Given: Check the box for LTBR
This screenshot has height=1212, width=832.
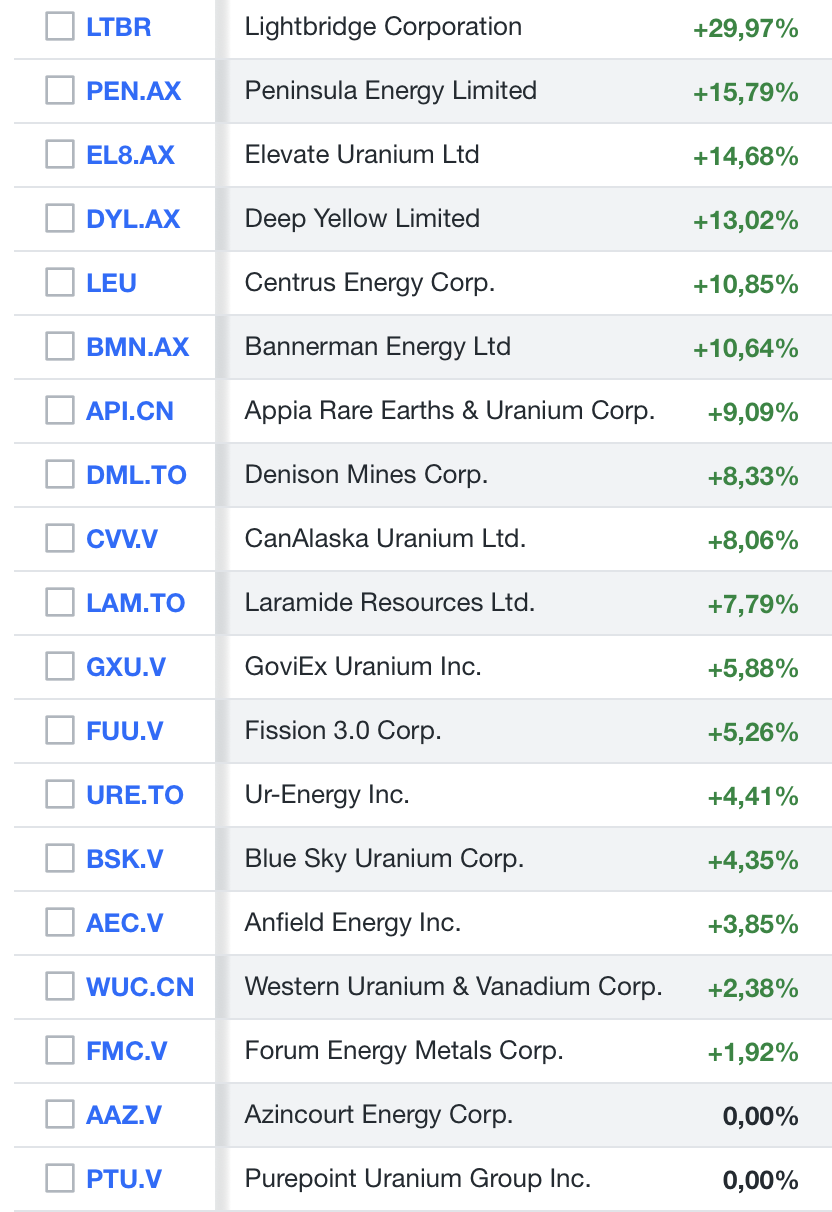Looking at the screenshot, I should tap(60, 27).
